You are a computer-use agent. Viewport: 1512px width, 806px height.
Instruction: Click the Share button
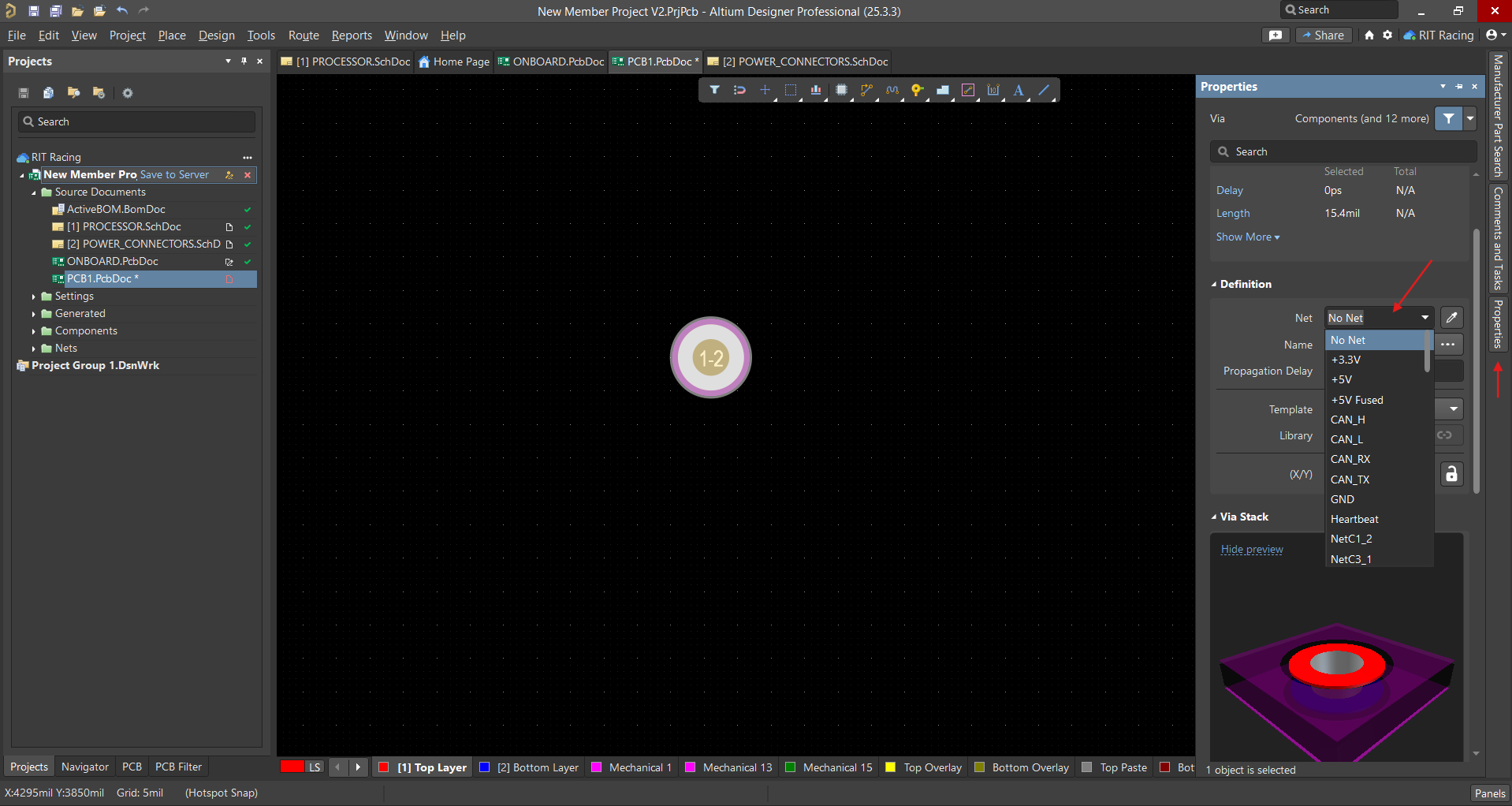coord(1324,35)
